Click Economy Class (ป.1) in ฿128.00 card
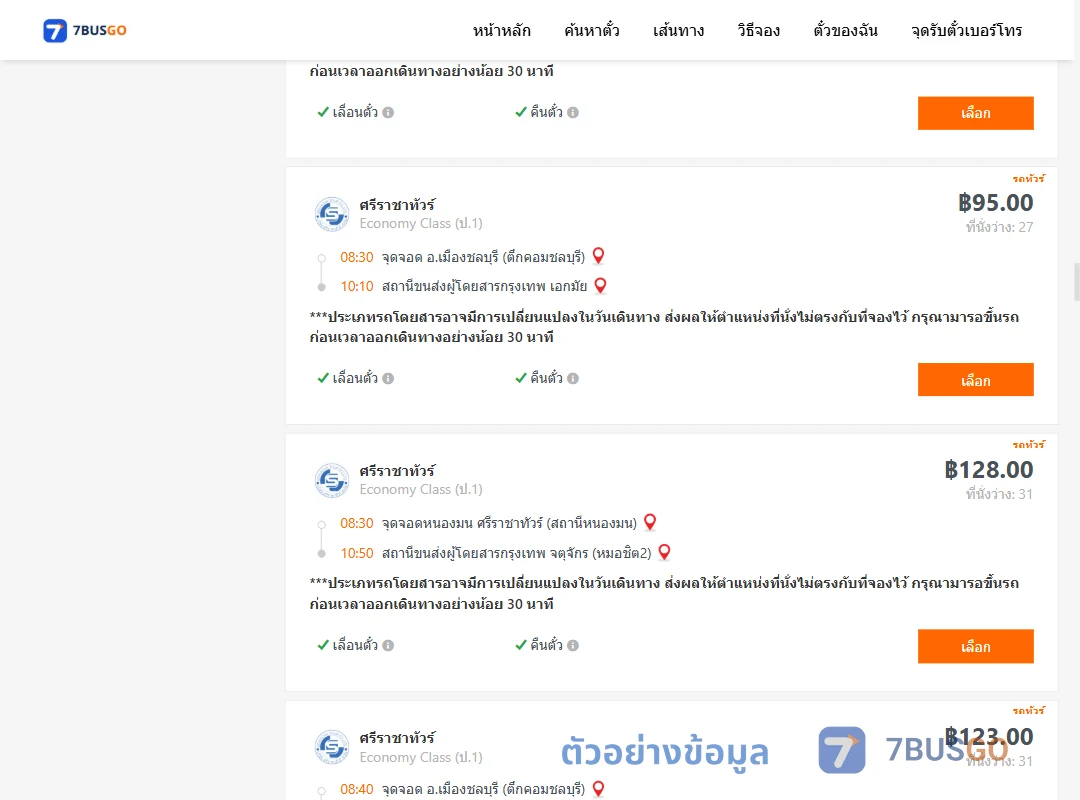The image size is (1080, 800). coord(421,489)
